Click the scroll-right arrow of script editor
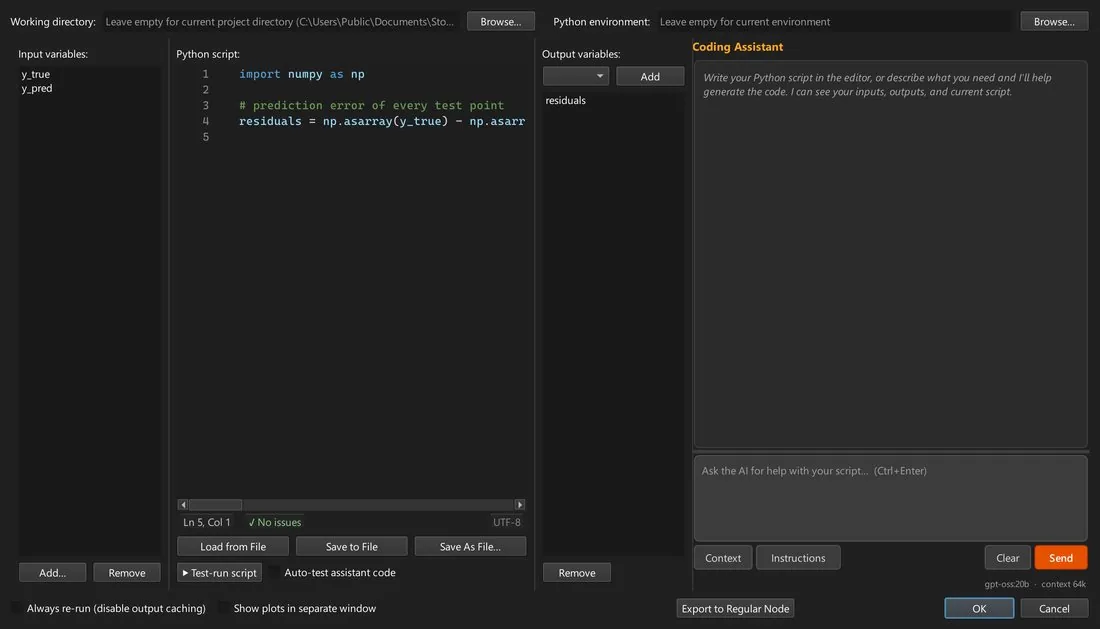1100x629 pixels. pos(520,505)
